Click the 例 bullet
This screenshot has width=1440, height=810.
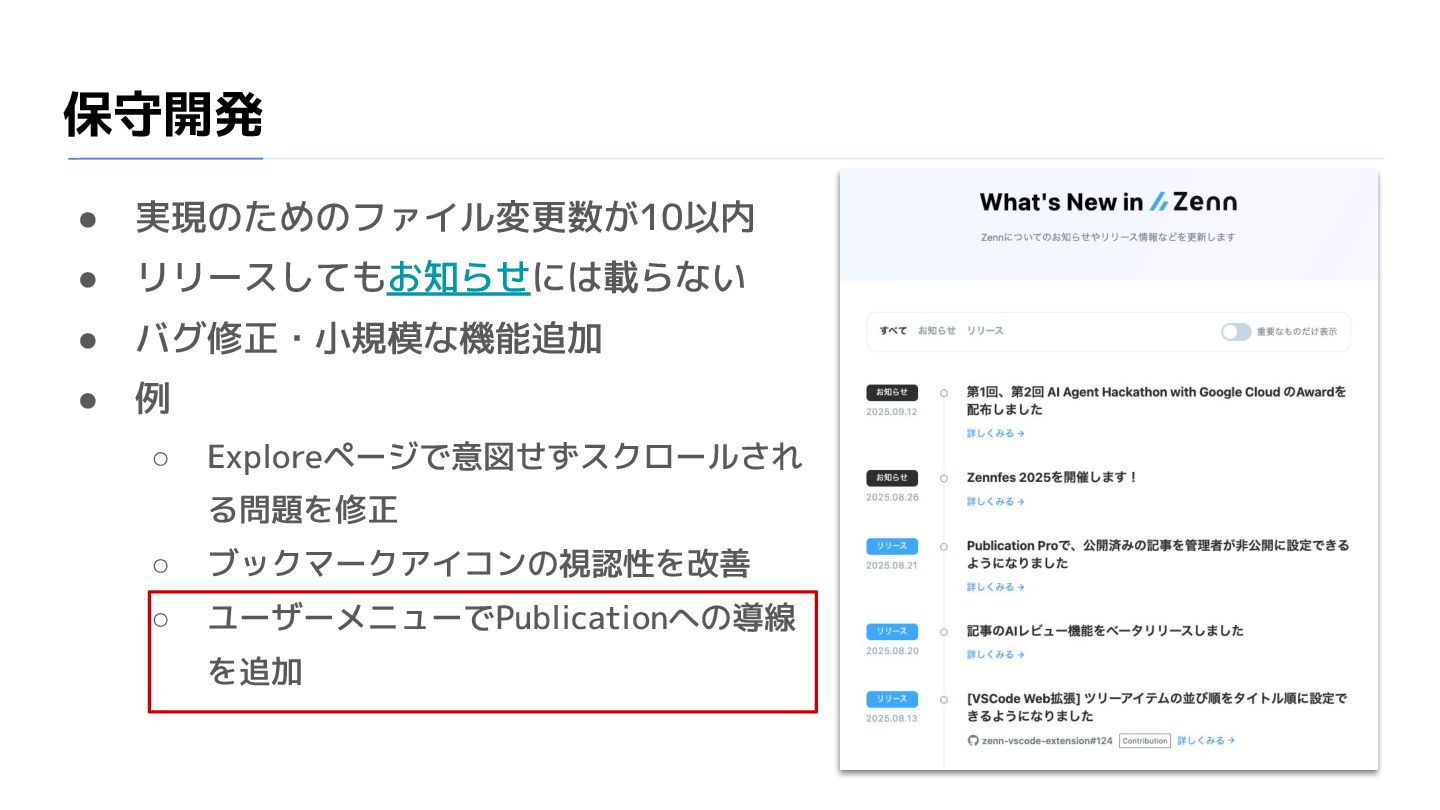153,399
